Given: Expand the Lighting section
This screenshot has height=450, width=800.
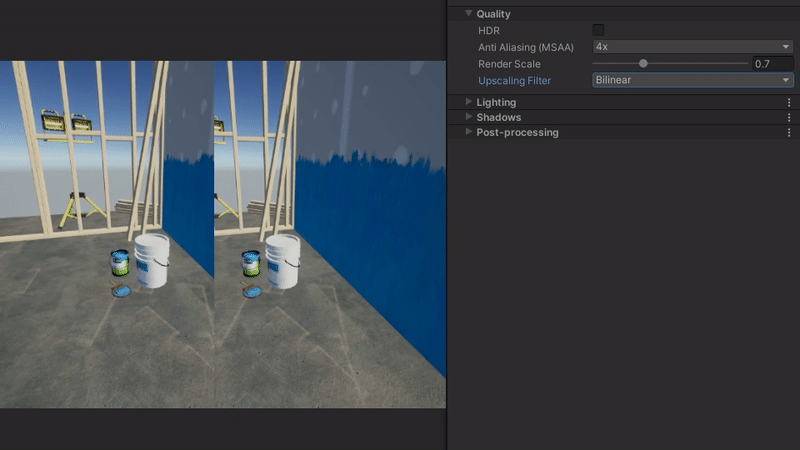Looking at the screenshot, I should pos(468,102).
